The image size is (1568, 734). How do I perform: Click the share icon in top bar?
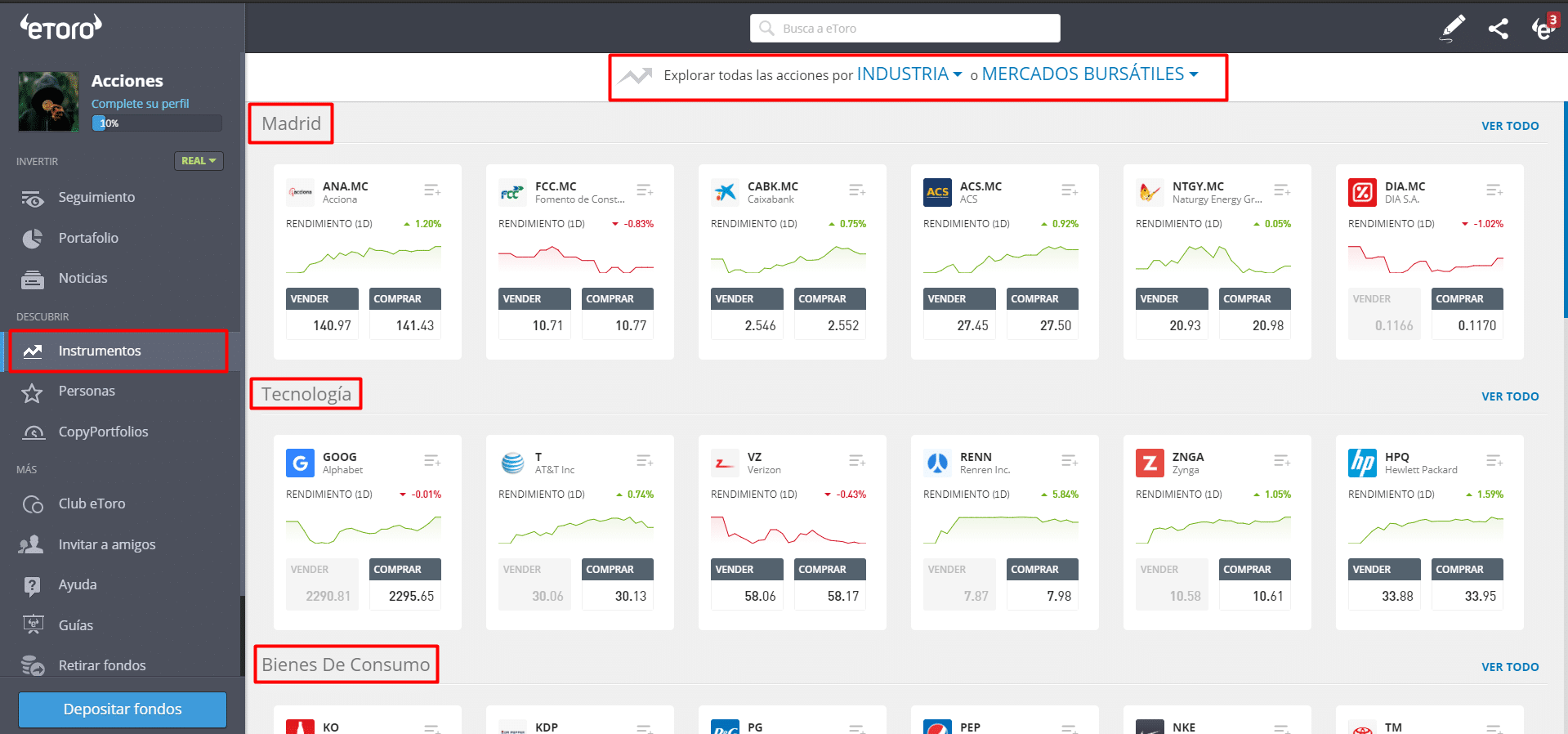pyautogui.click(x=1498, y=29)
